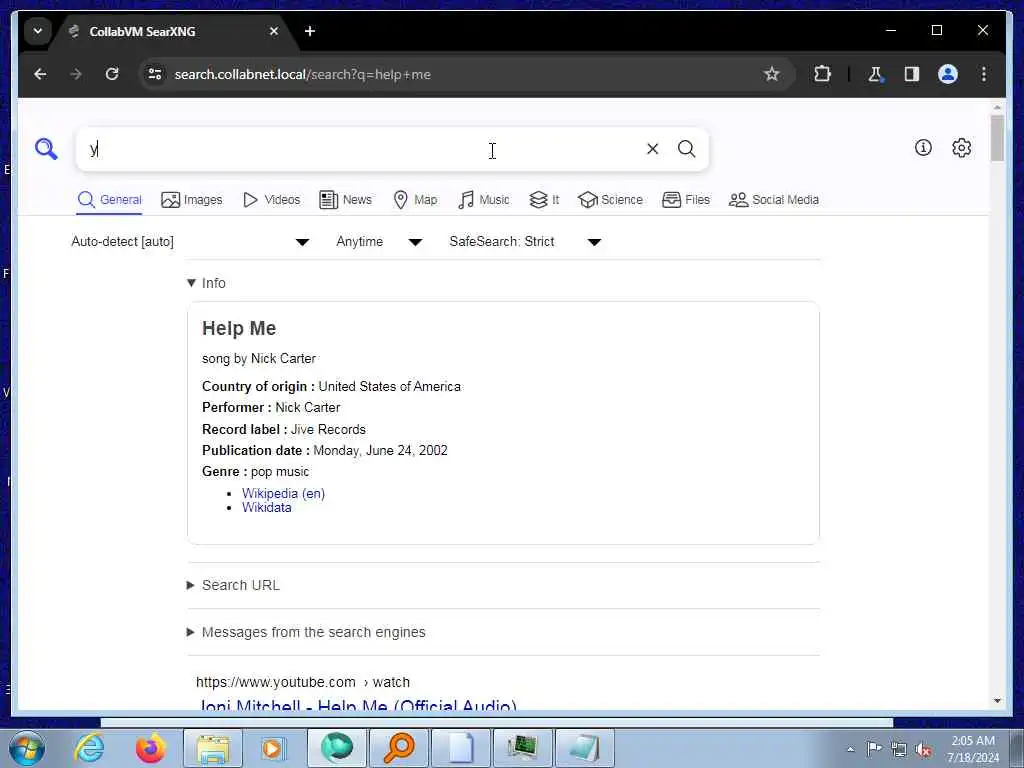
Task: Show hidden tray icons arrow
Action: (x=850, y=750)
